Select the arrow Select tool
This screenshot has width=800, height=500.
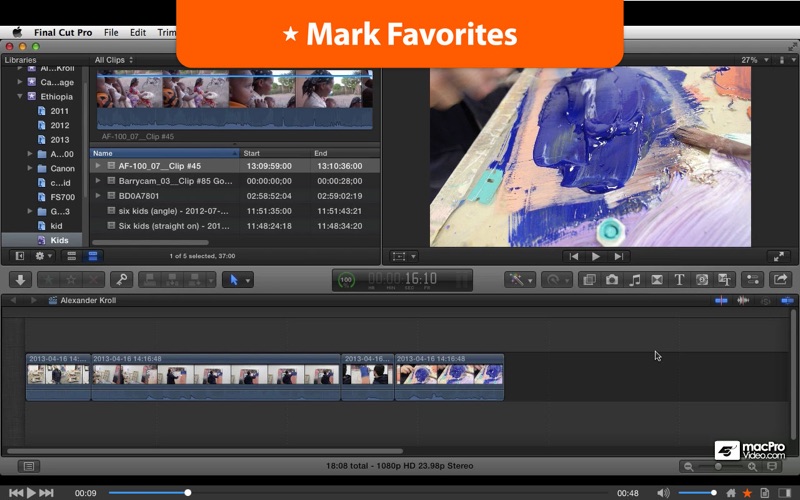234,280
